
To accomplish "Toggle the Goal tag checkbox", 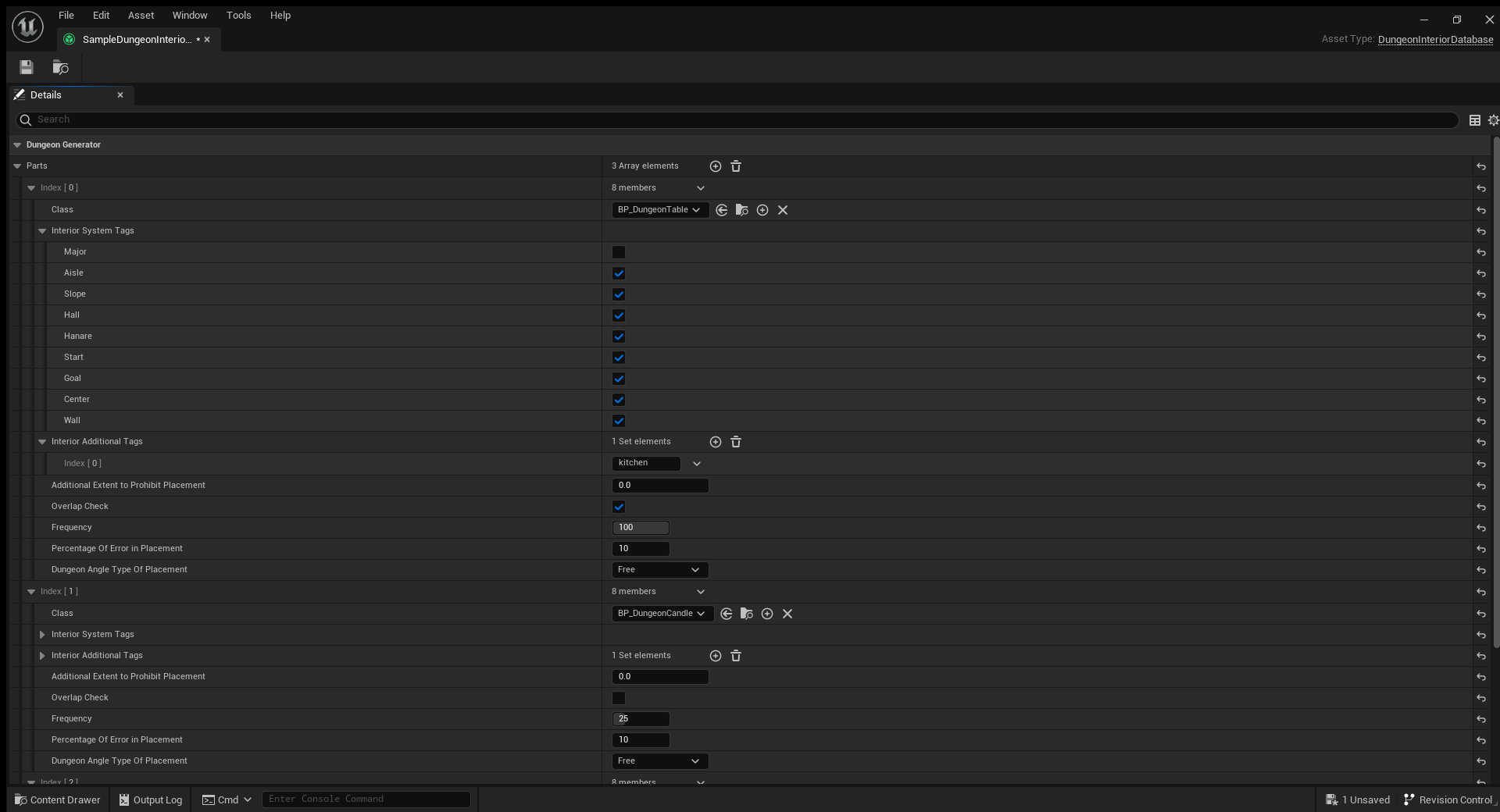I will (x=619, y=379).
